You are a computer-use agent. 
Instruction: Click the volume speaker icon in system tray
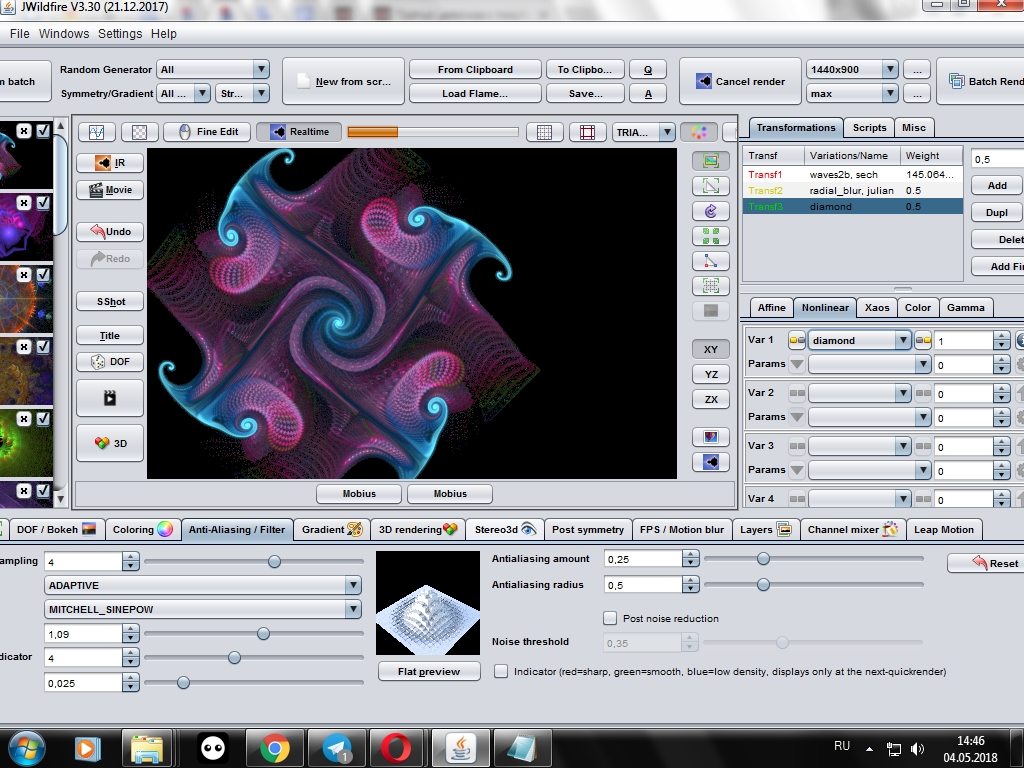point(917,749)
